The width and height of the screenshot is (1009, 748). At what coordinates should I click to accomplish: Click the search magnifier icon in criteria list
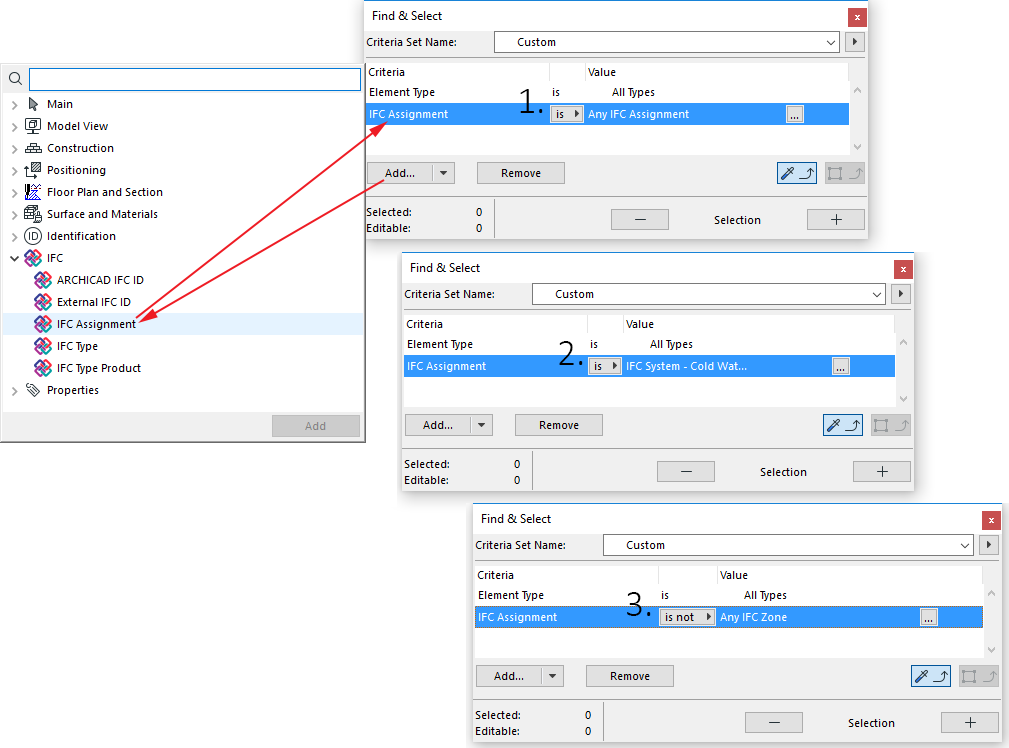[15, 79]
